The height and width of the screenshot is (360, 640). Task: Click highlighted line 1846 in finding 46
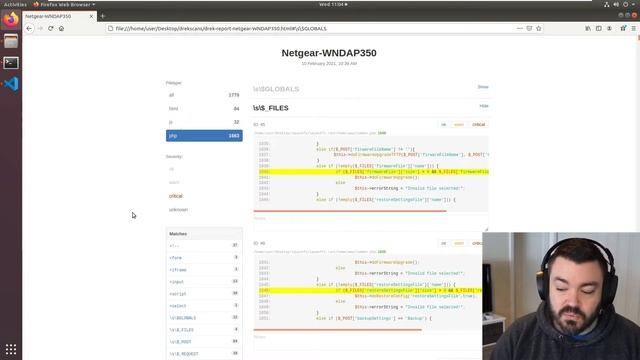coord(370,291)
